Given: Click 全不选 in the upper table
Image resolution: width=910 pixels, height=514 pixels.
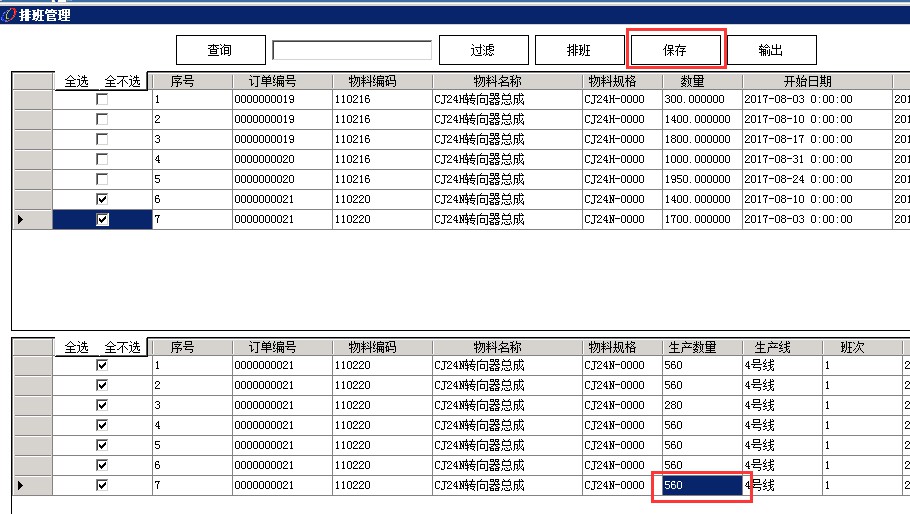Looking at the screenshot, I should coord(122,82).
